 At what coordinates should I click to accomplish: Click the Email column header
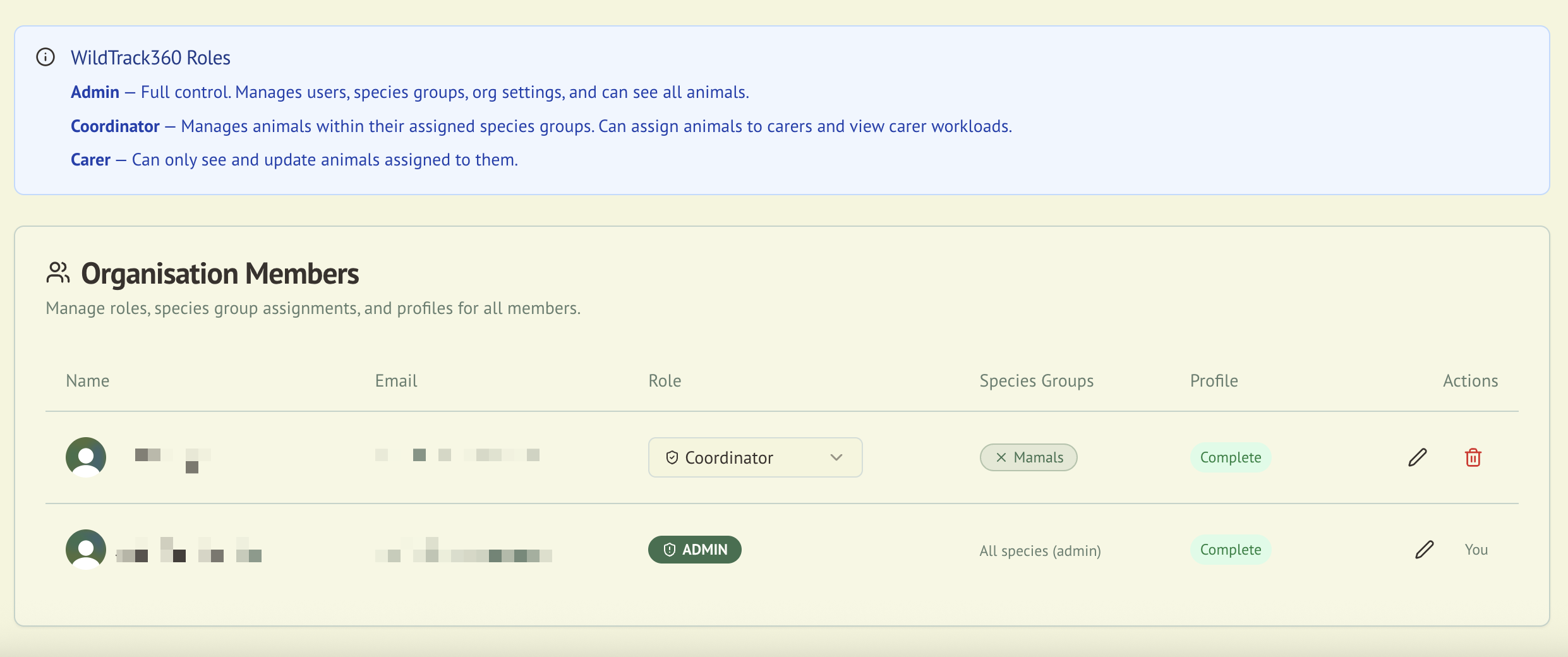point(396,381)
